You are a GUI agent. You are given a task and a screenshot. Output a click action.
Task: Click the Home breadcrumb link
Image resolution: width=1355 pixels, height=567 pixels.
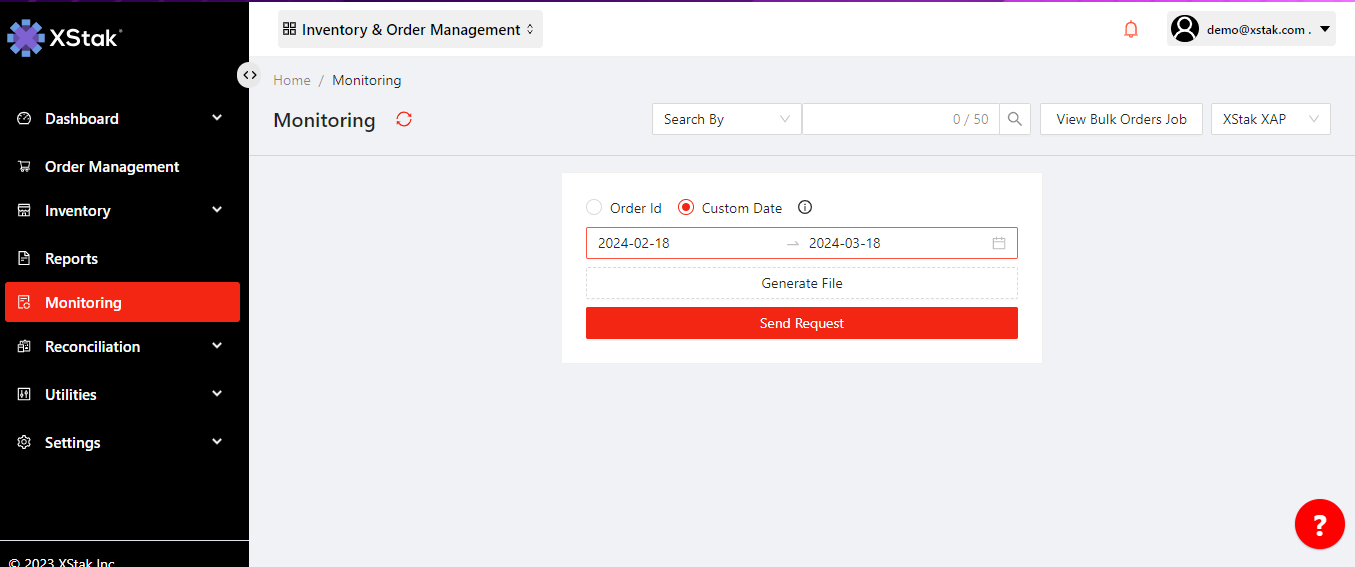(292, 80)
